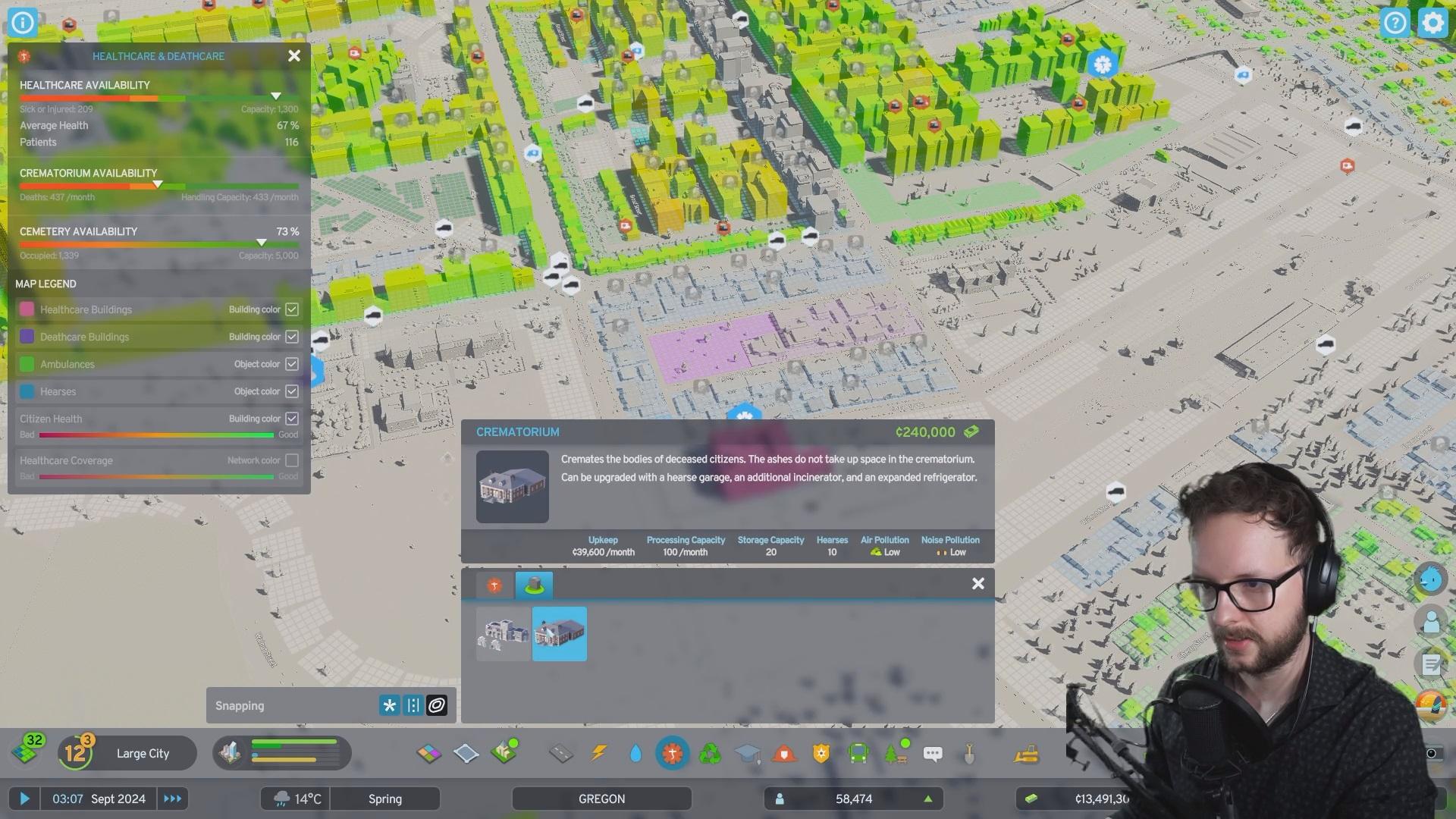
Task: Uncheck Healthcare Buildings building color
Action: [292, 309]
